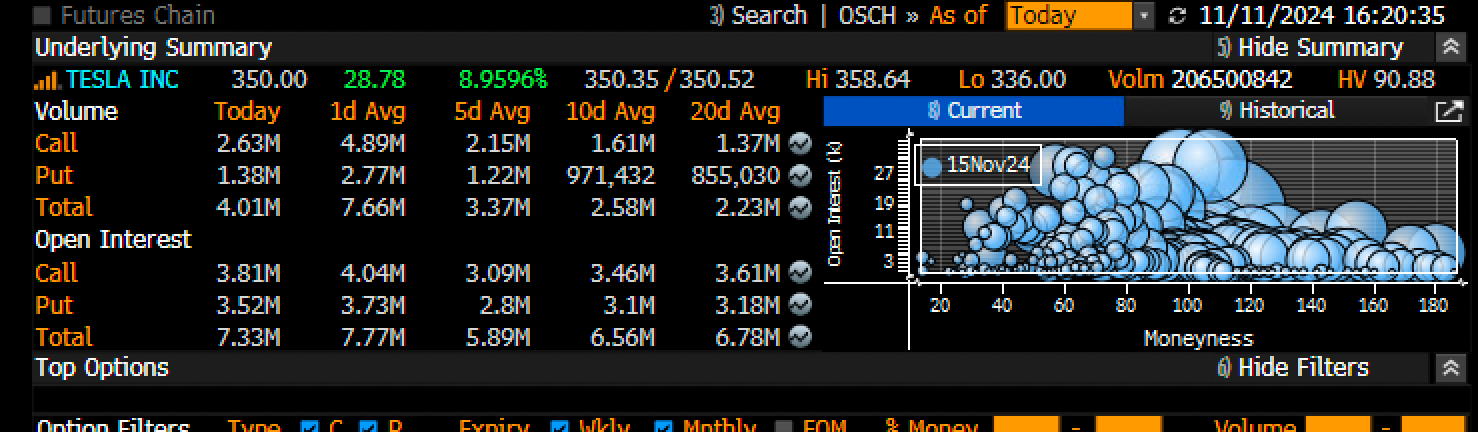Click chart icon in Put open interest row
The height and width of the screenshot is (432, 1478).
(x=799, y=304)
